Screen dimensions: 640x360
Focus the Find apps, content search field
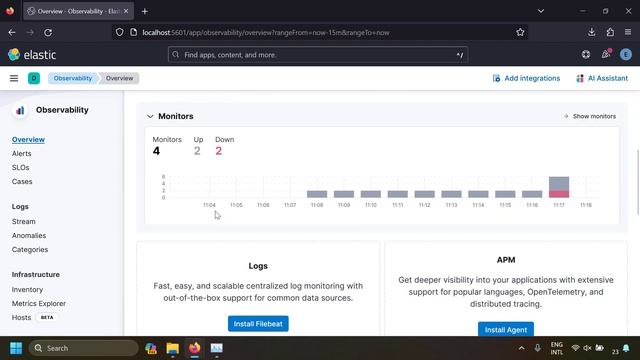coord(318,55)
